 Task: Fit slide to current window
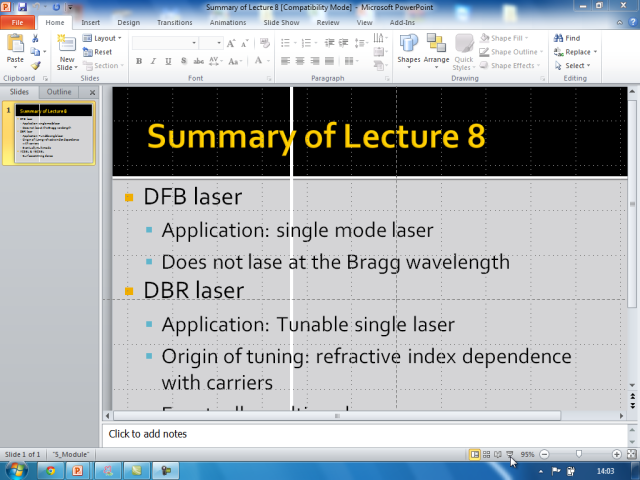tap(631, 454)
